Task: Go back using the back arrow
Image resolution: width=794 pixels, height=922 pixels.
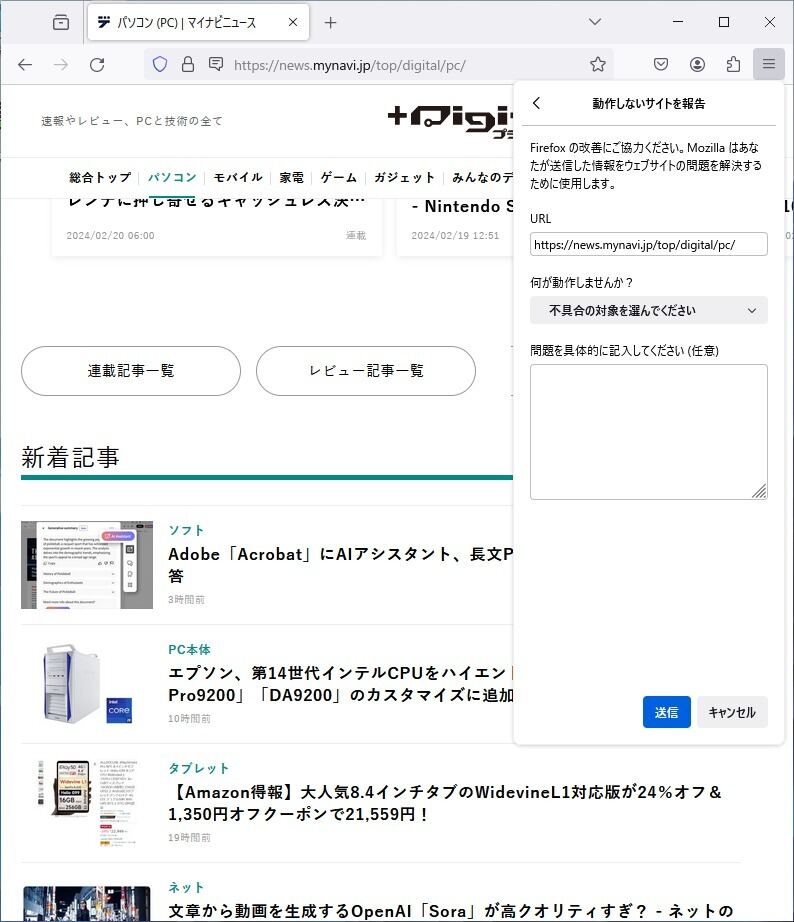Action: [x=25, y=65]
